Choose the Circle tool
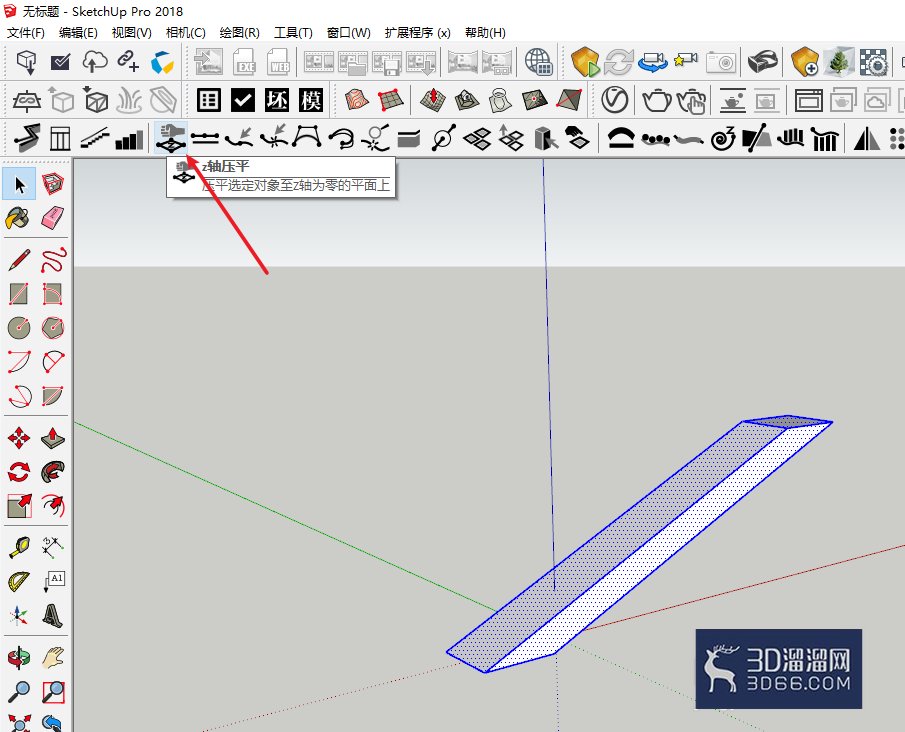905x732 pixels. click(18, 328)
